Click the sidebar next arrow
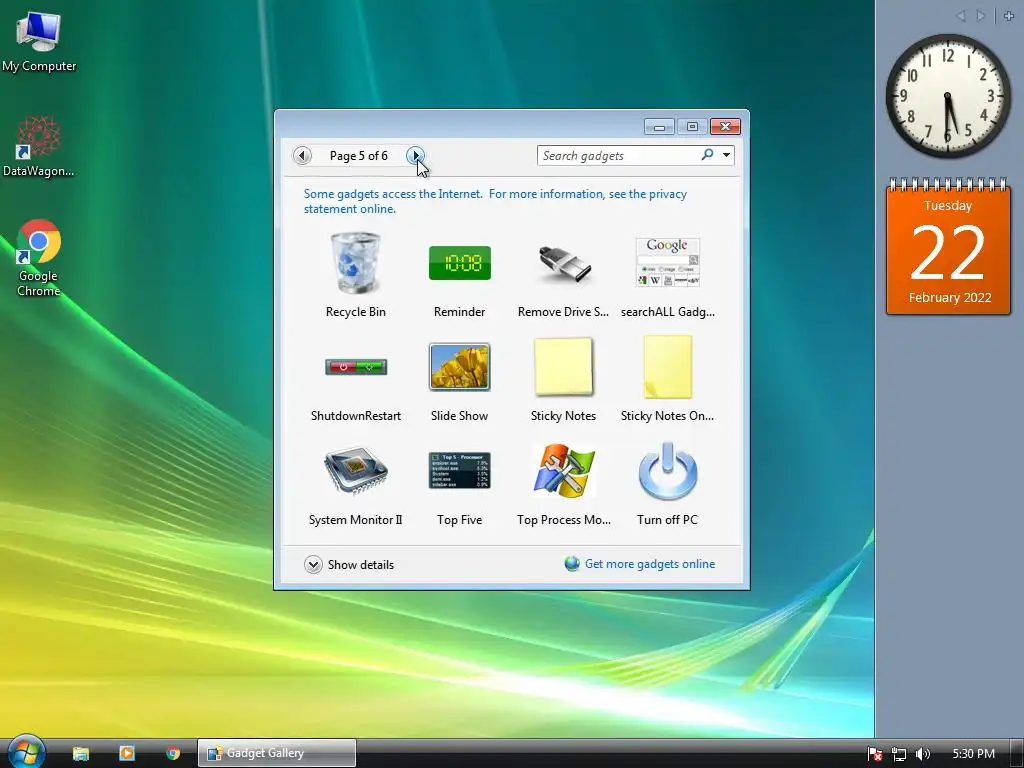 point(981,16)
